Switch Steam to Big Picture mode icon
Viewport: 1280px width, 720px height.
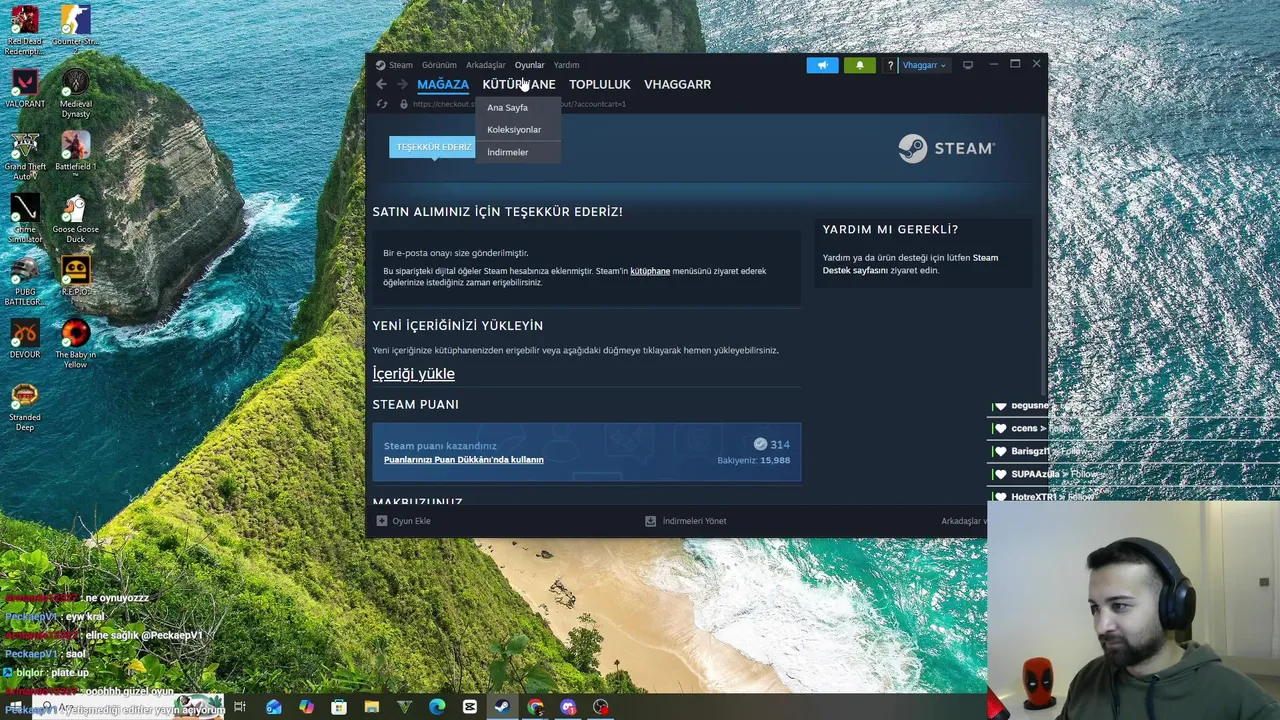pyautogui.click(x=967, y=65)
